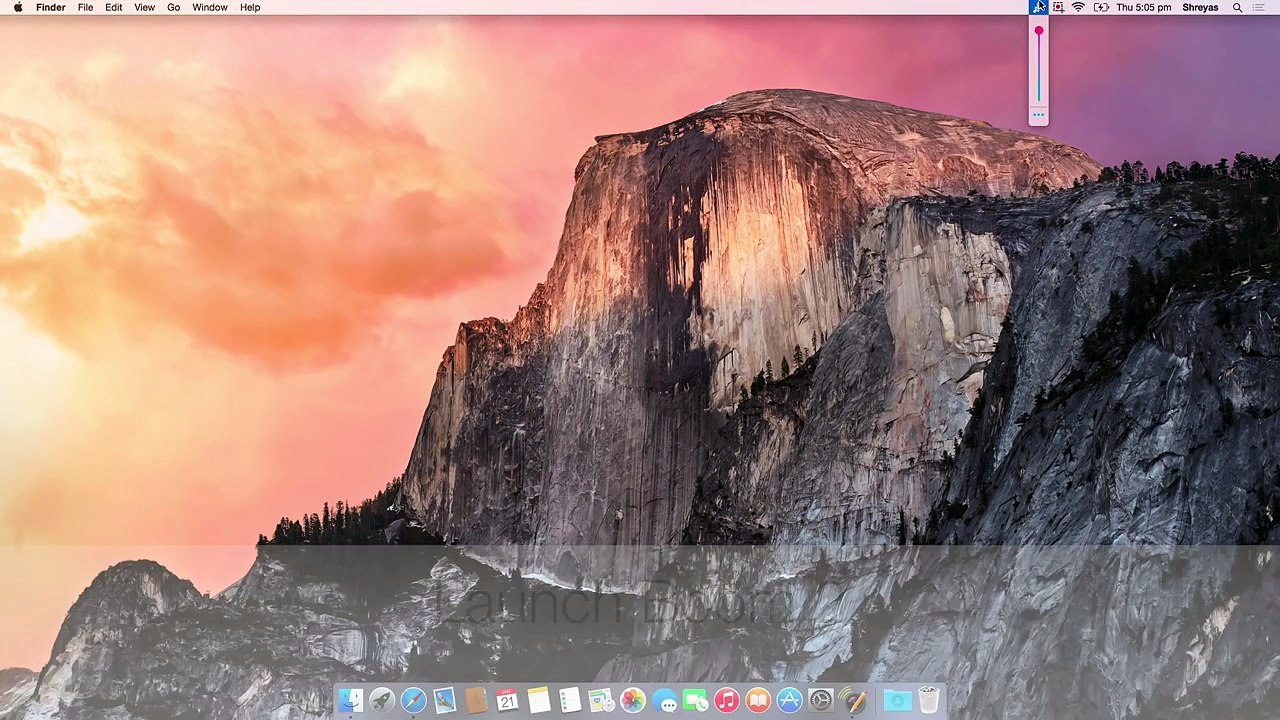Open the App Store icon in Dock
This screenshot has height=720, width=1280.
[x=789, y=700]
